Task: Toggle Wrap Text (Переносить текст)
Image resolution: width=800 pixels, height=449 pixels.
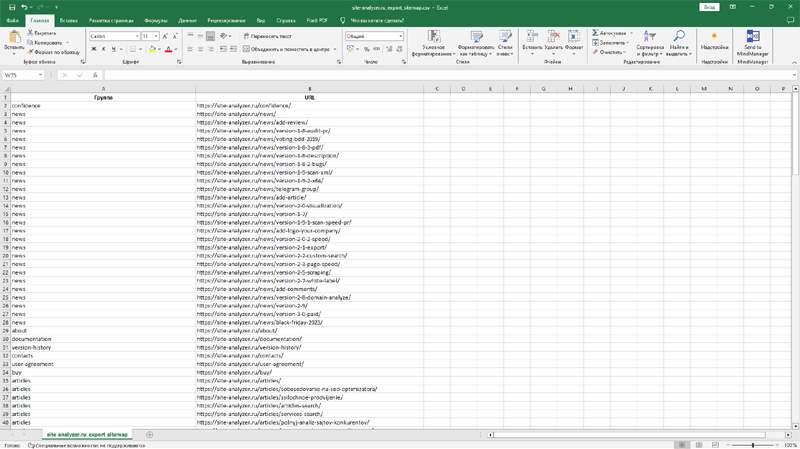Action: click(x=267, y=36)
